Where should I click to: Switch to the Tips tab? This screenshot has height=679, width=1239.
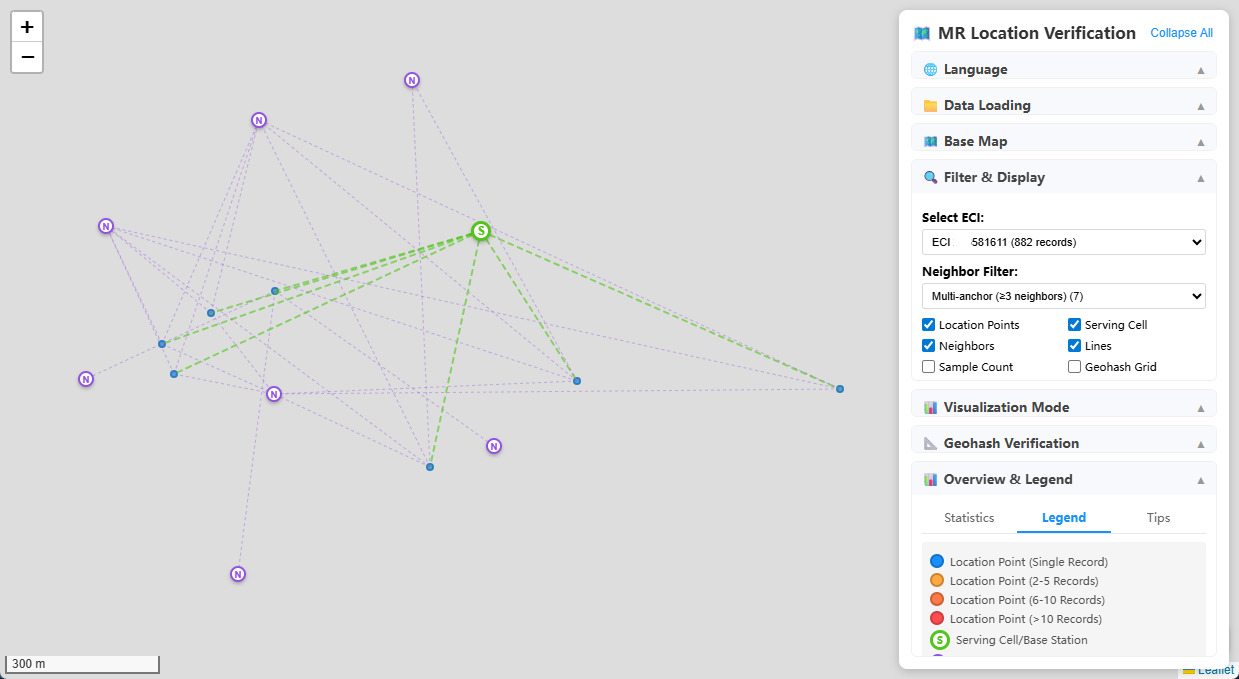pos(1158,518)
